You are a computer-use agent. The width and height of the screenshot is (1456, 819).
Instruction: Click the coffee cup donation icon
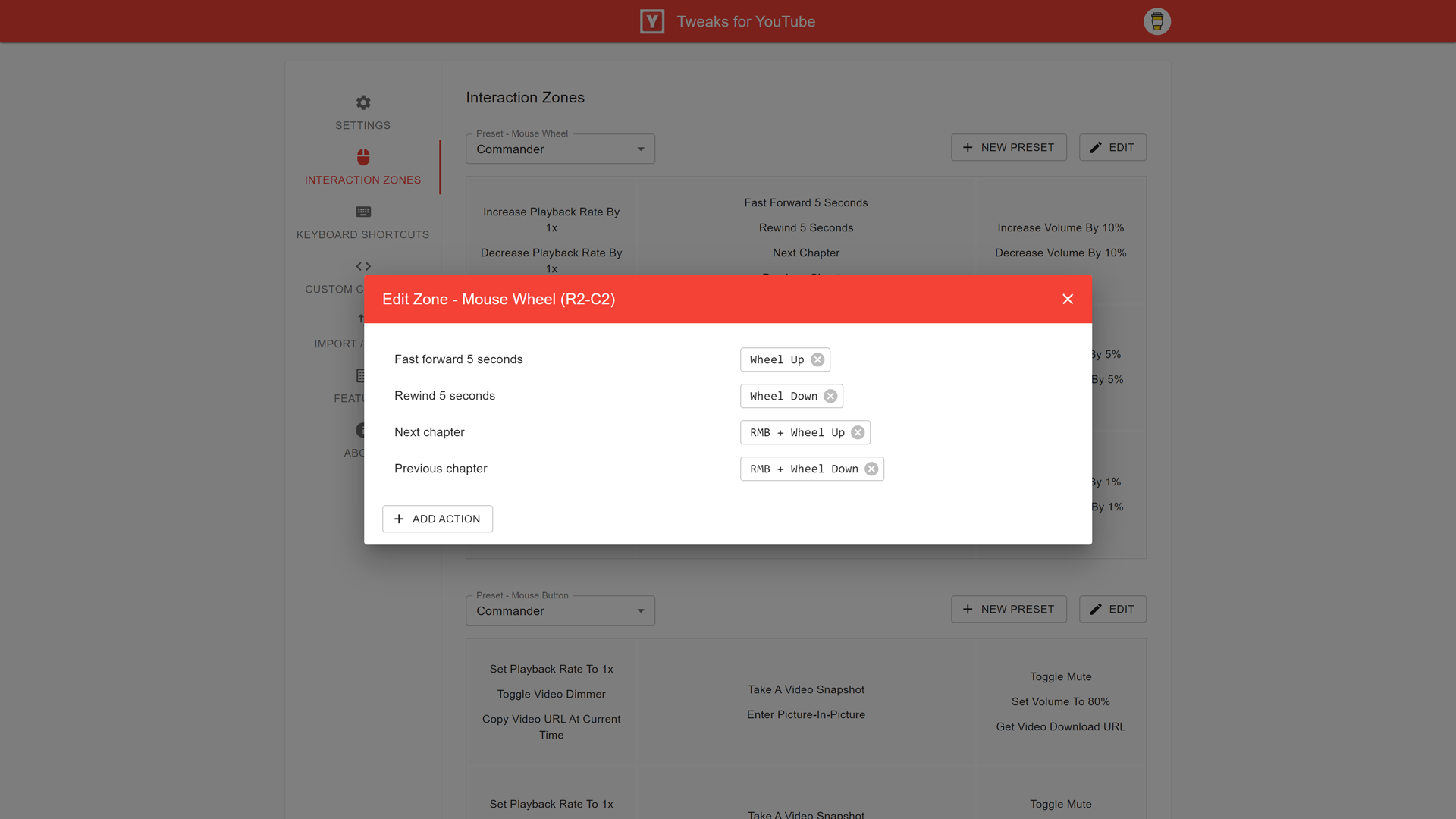click(x=1156, y=21)
